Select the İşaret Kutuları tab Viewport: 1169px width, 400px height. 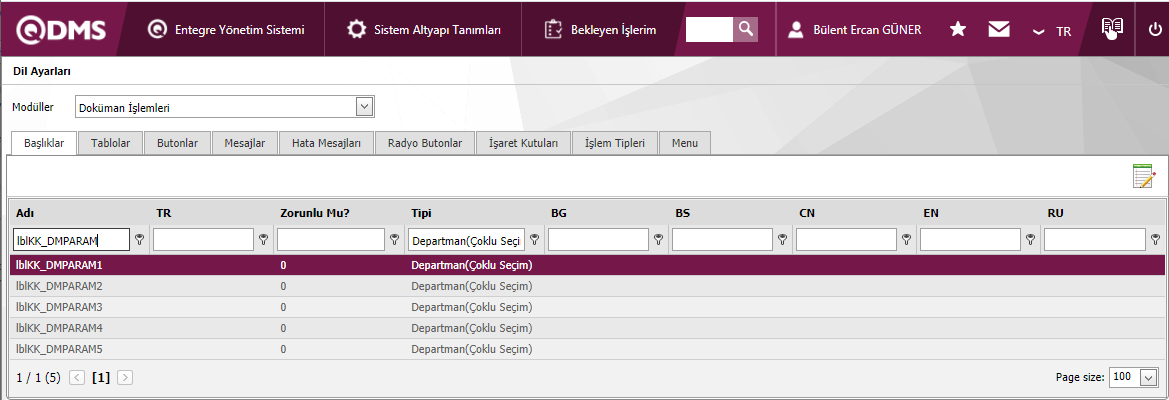pos(523,143)
